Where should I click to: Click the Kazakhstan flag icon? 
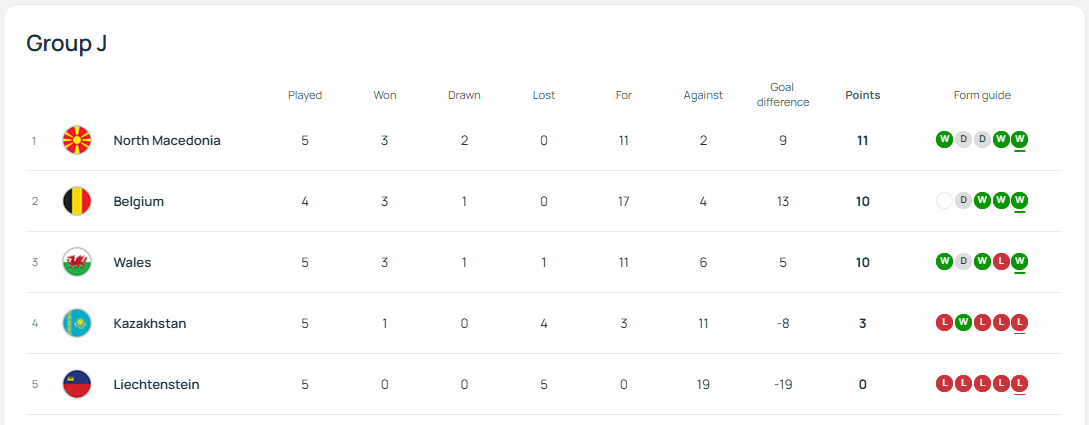(x=77, y=324)
